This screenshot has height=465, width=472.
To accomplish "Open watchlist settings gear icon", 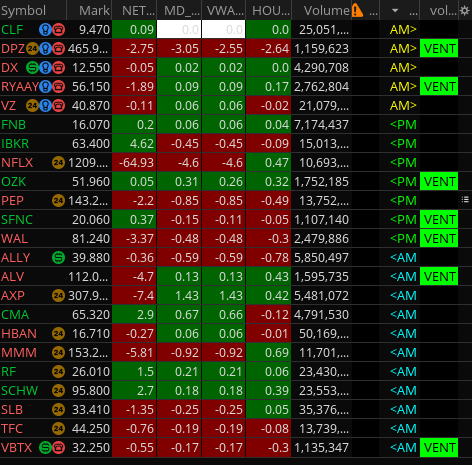I will pyautogui.click(x=464, y=11).
